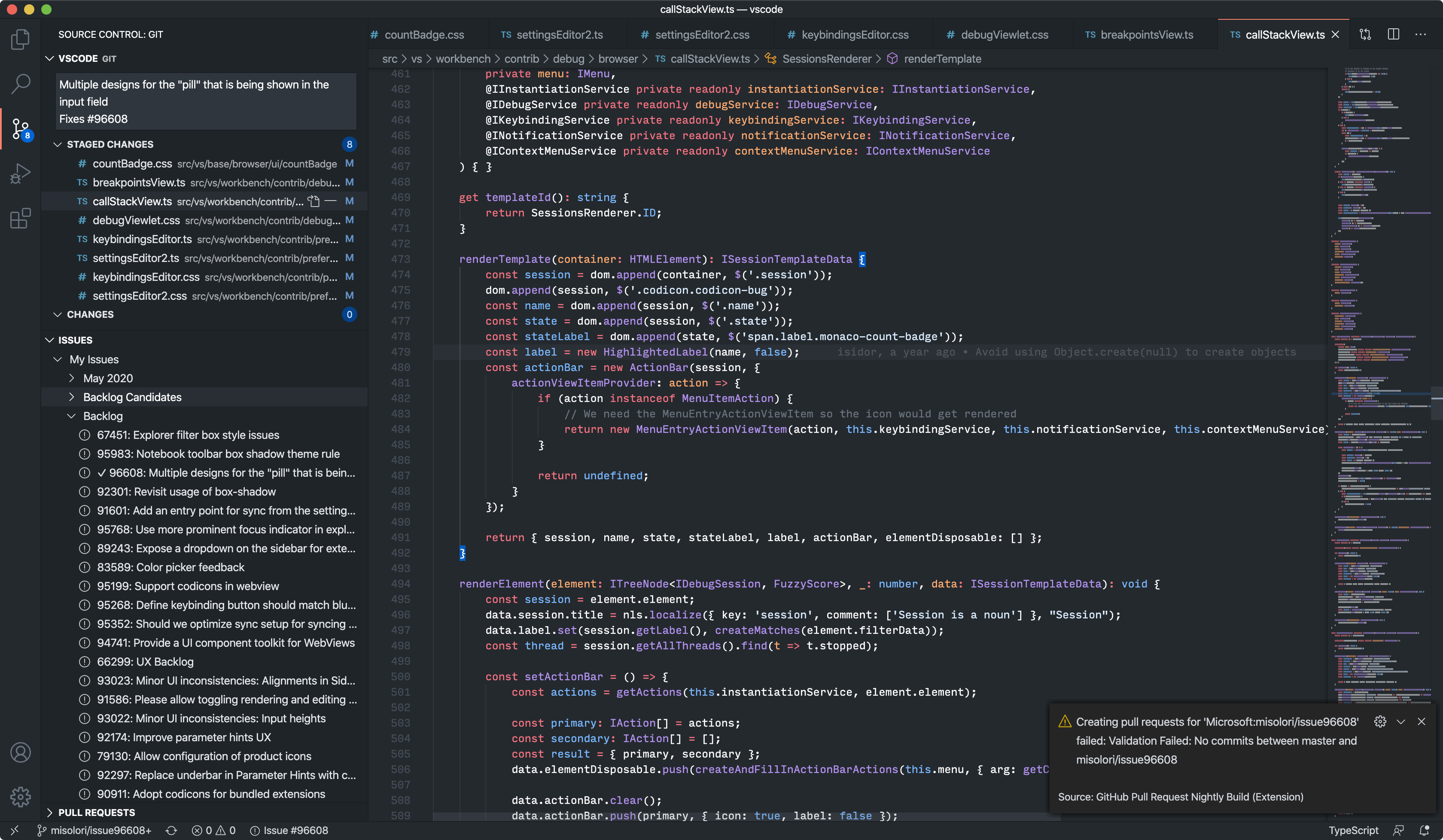Open the Accounts icon in the activity bar
This screenshot has height=840, width=1443.
[x=21, y=752]
